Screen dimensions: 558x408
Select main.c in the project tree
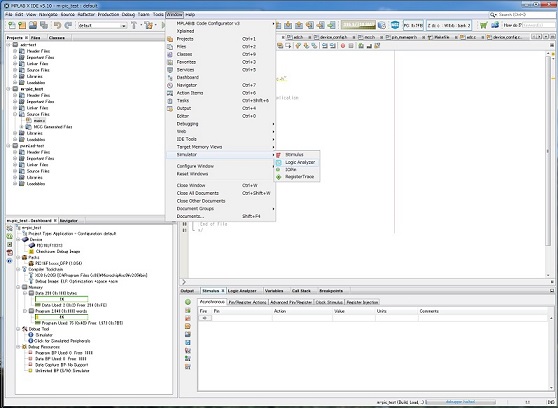tap(40, 121)
